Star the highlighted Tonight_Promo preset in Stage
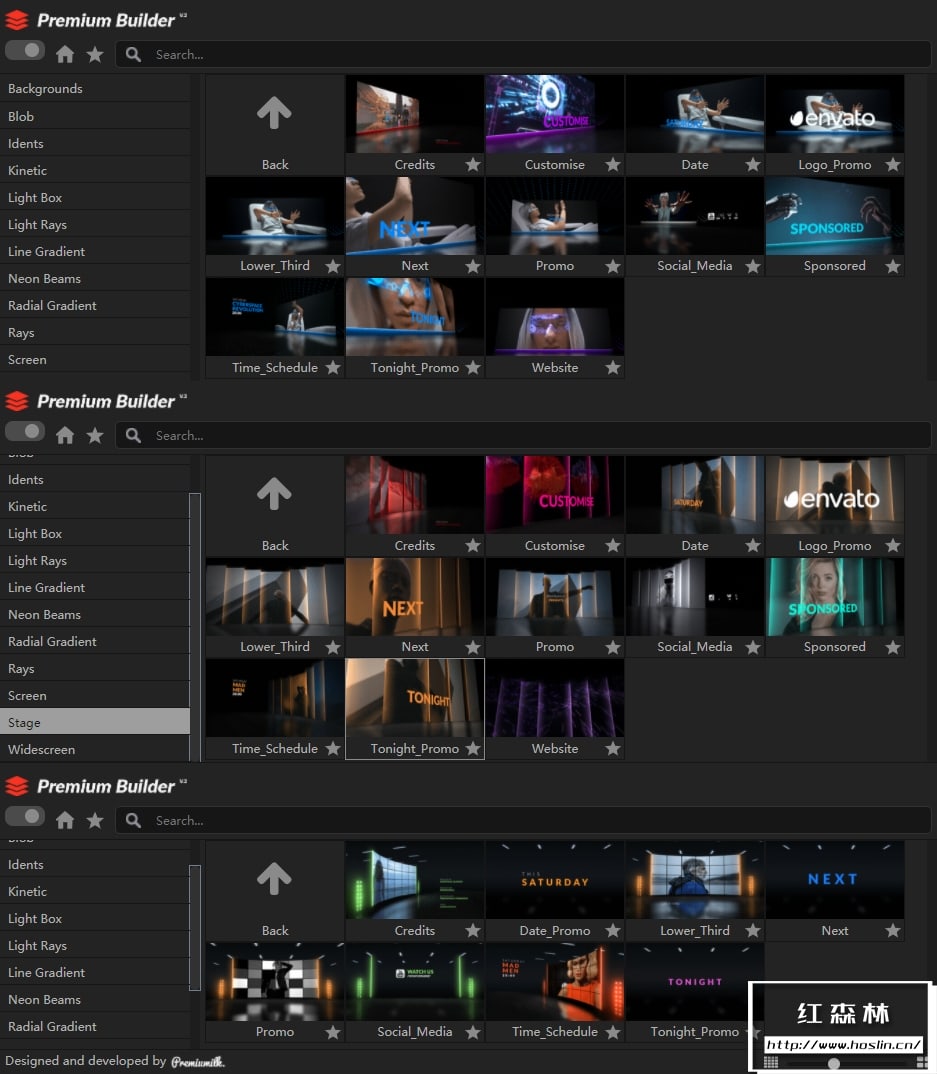The height and width of the screenshot is (1074, 937). [x=473, y=749]
